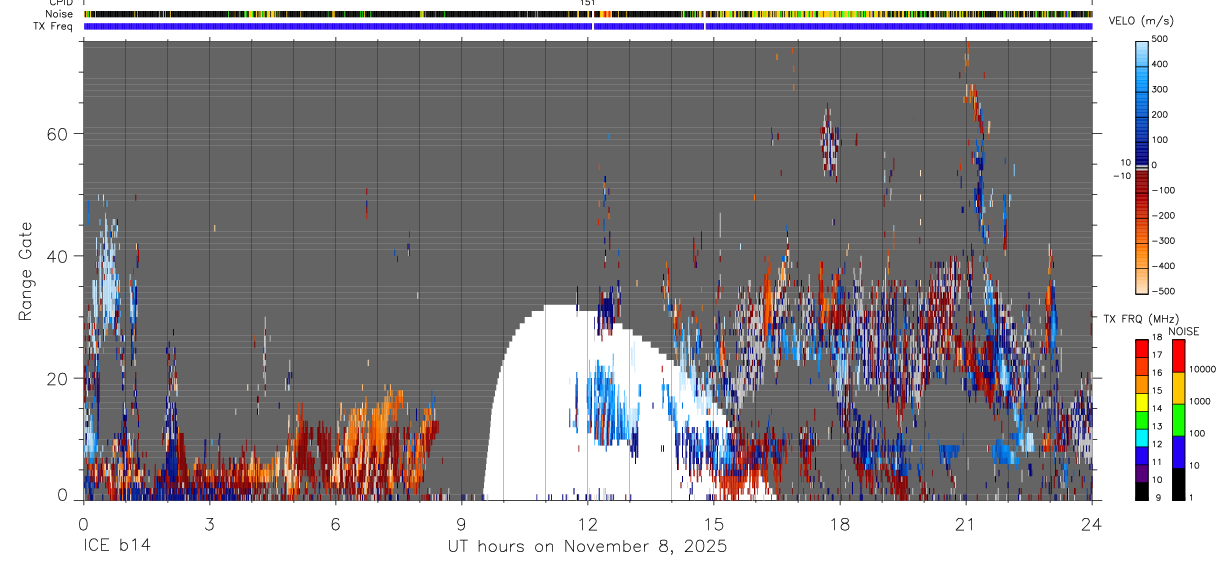This screenshot has width=1228, height=567.
Task: Click the -10 label left of the velocity bar
Action: (1121, 176)
